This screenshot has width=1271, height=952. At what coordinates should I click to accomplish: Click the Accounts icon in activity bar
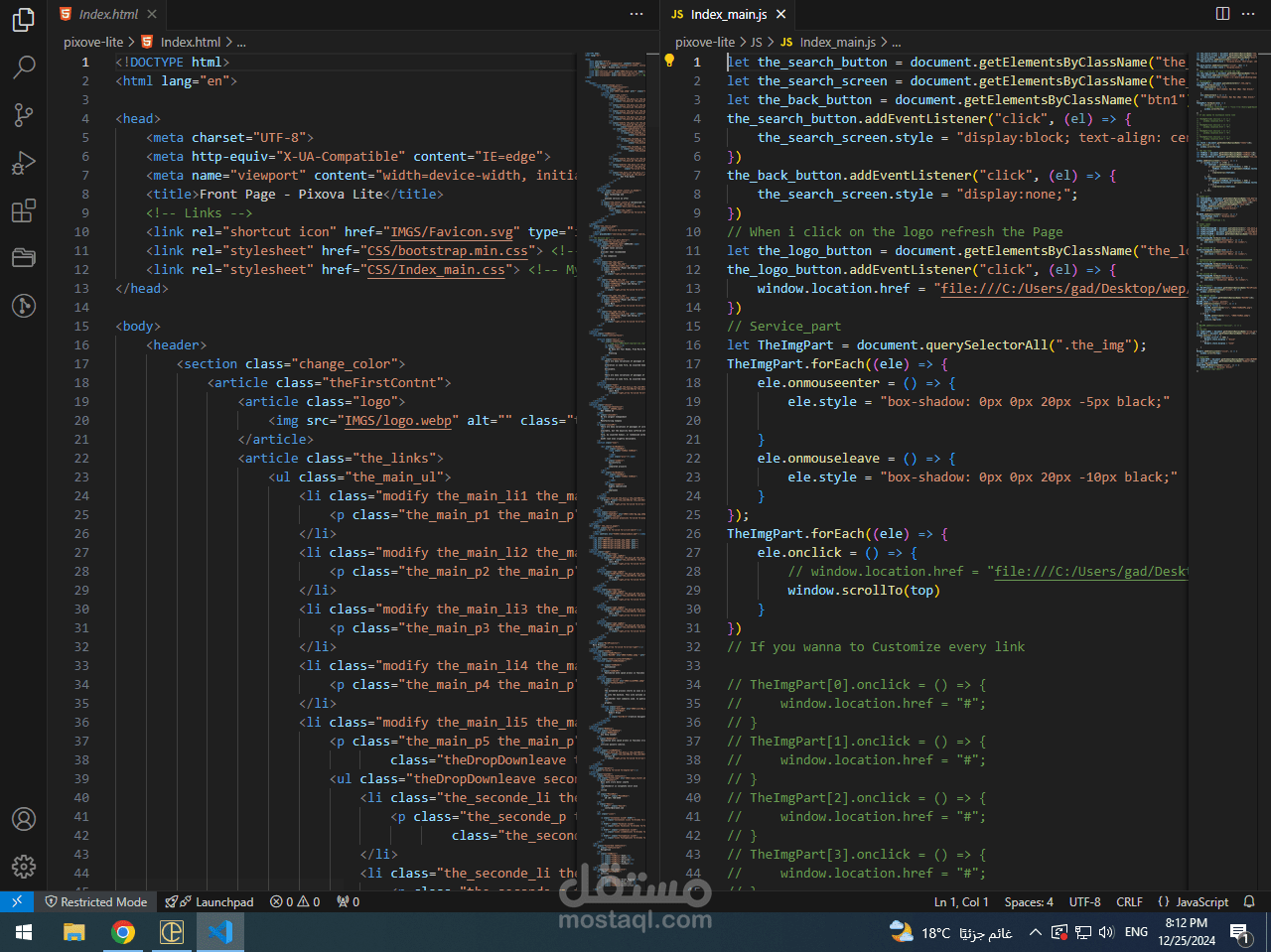(x=24, y=819)
